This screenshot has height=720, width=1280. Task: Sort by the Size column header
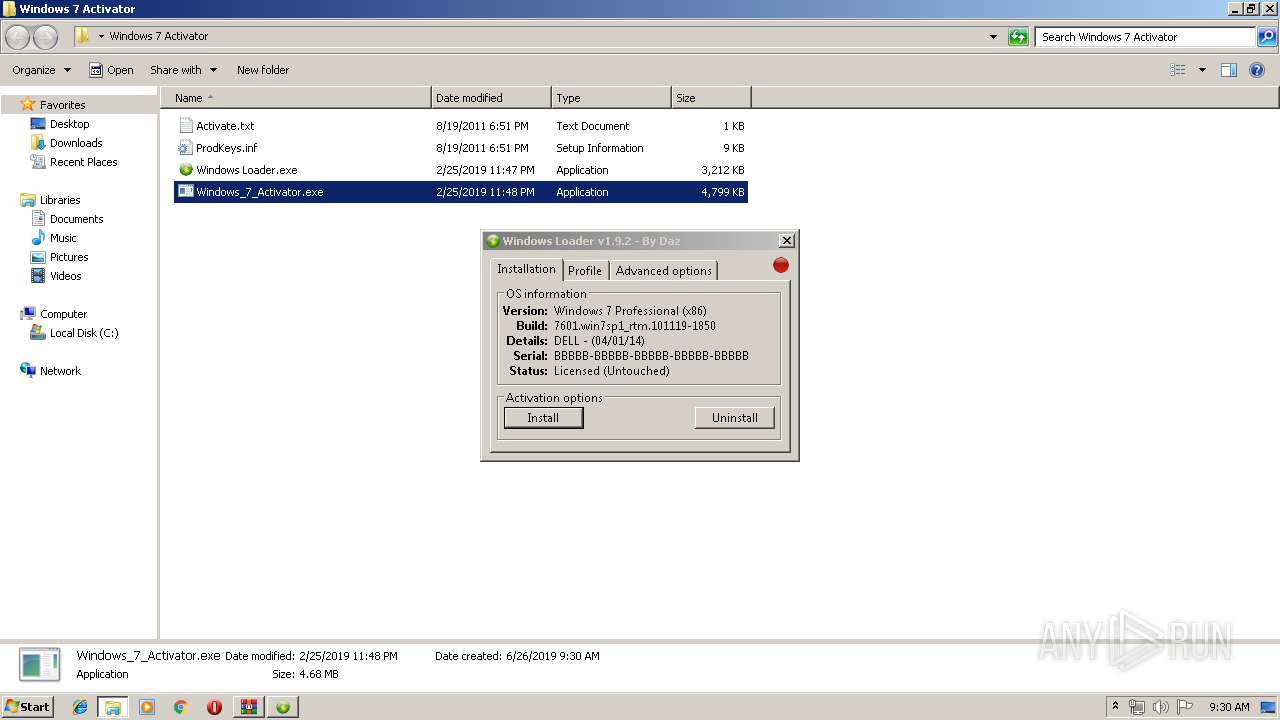711,98
